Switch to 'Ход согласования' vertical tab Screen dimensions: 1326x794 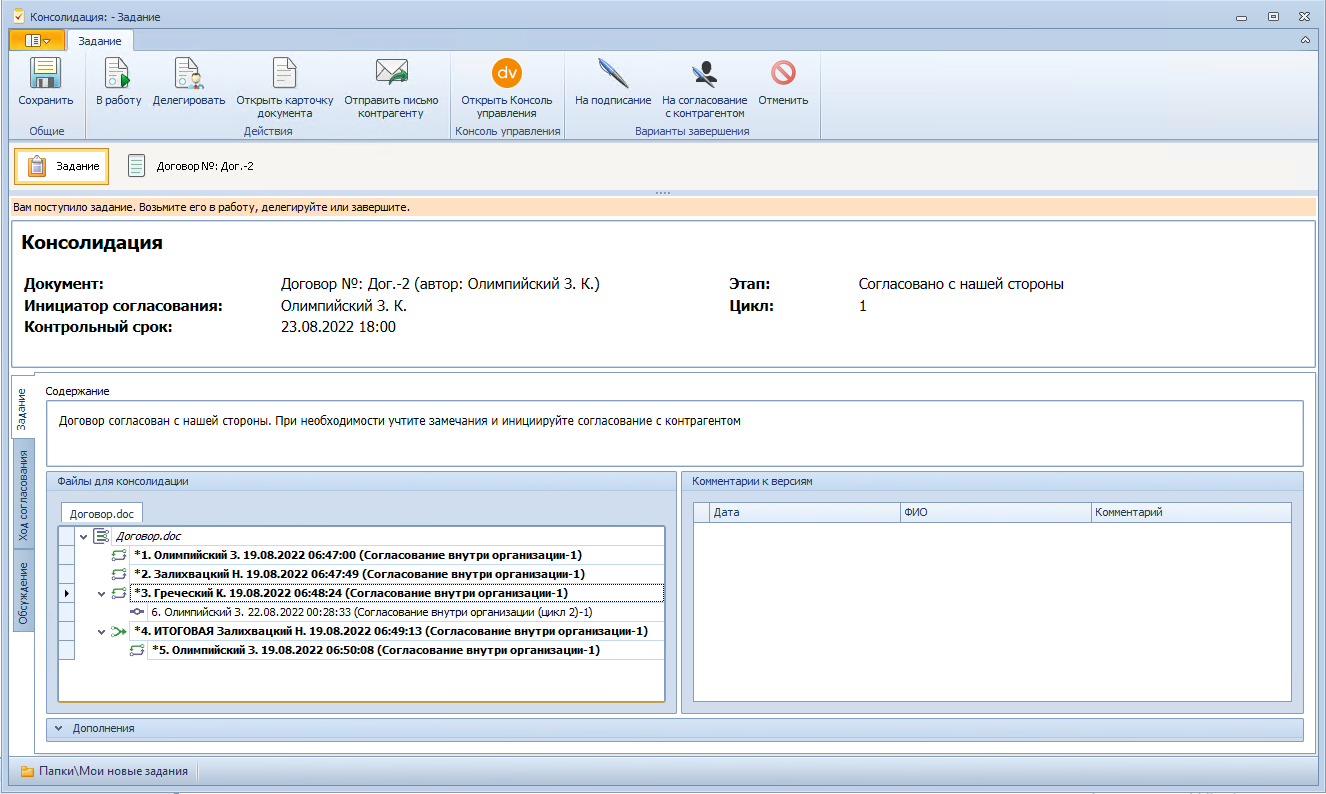(x=23, y=494)
